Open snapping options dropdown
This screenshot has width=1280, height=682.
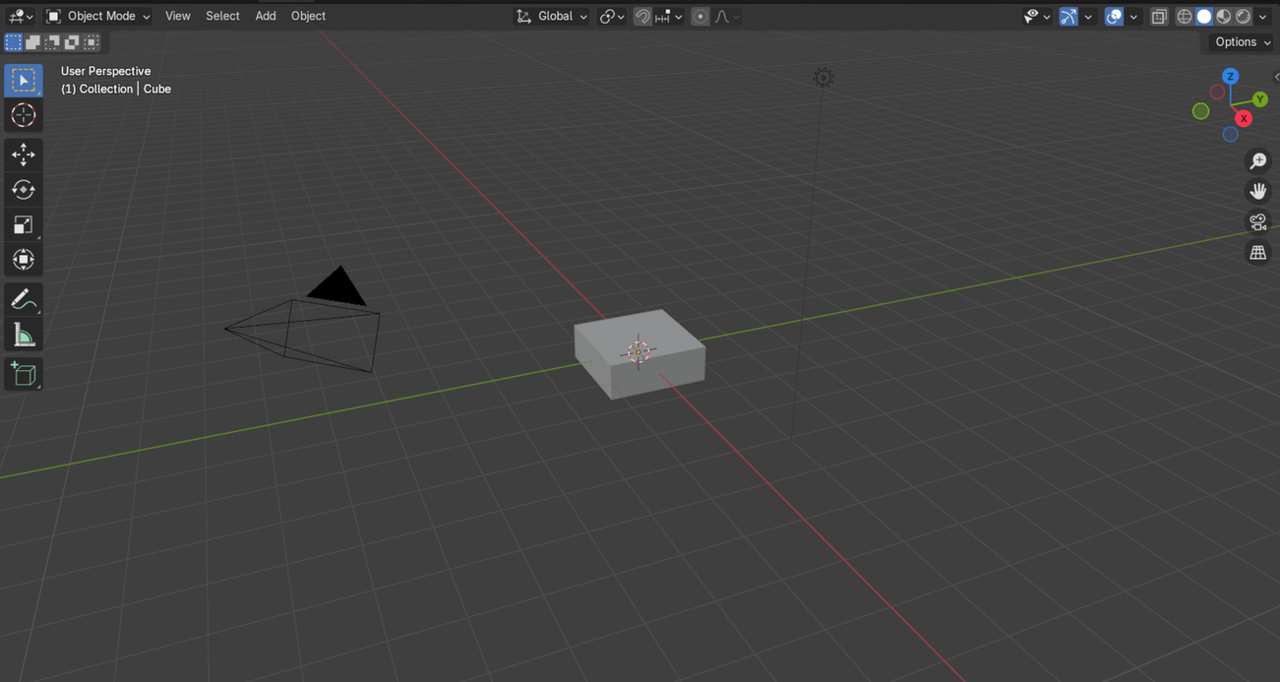[x=670, y=16]
